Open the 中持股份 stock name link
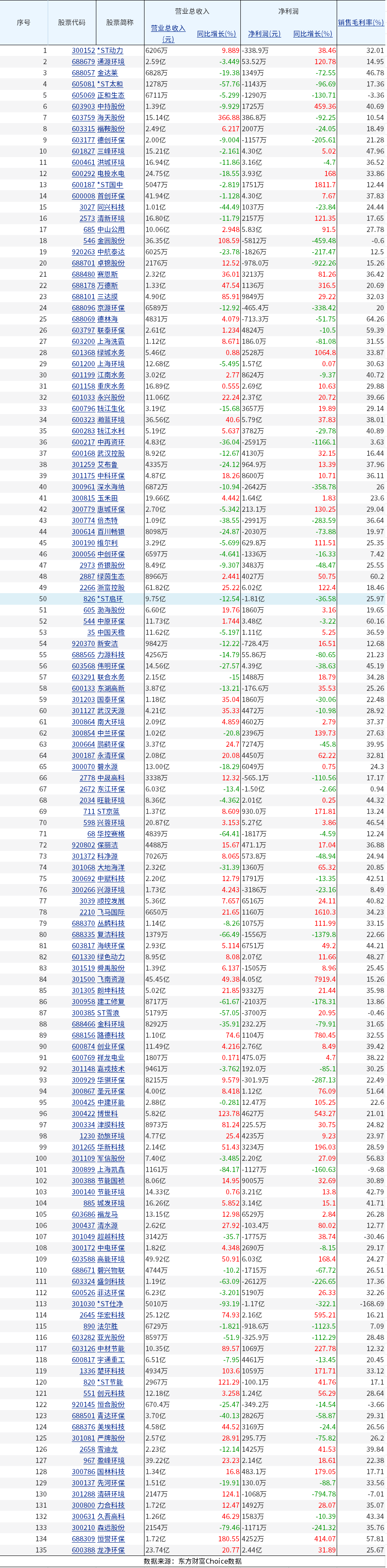The height and width of the screenshot is (1568, 387). 111,106
